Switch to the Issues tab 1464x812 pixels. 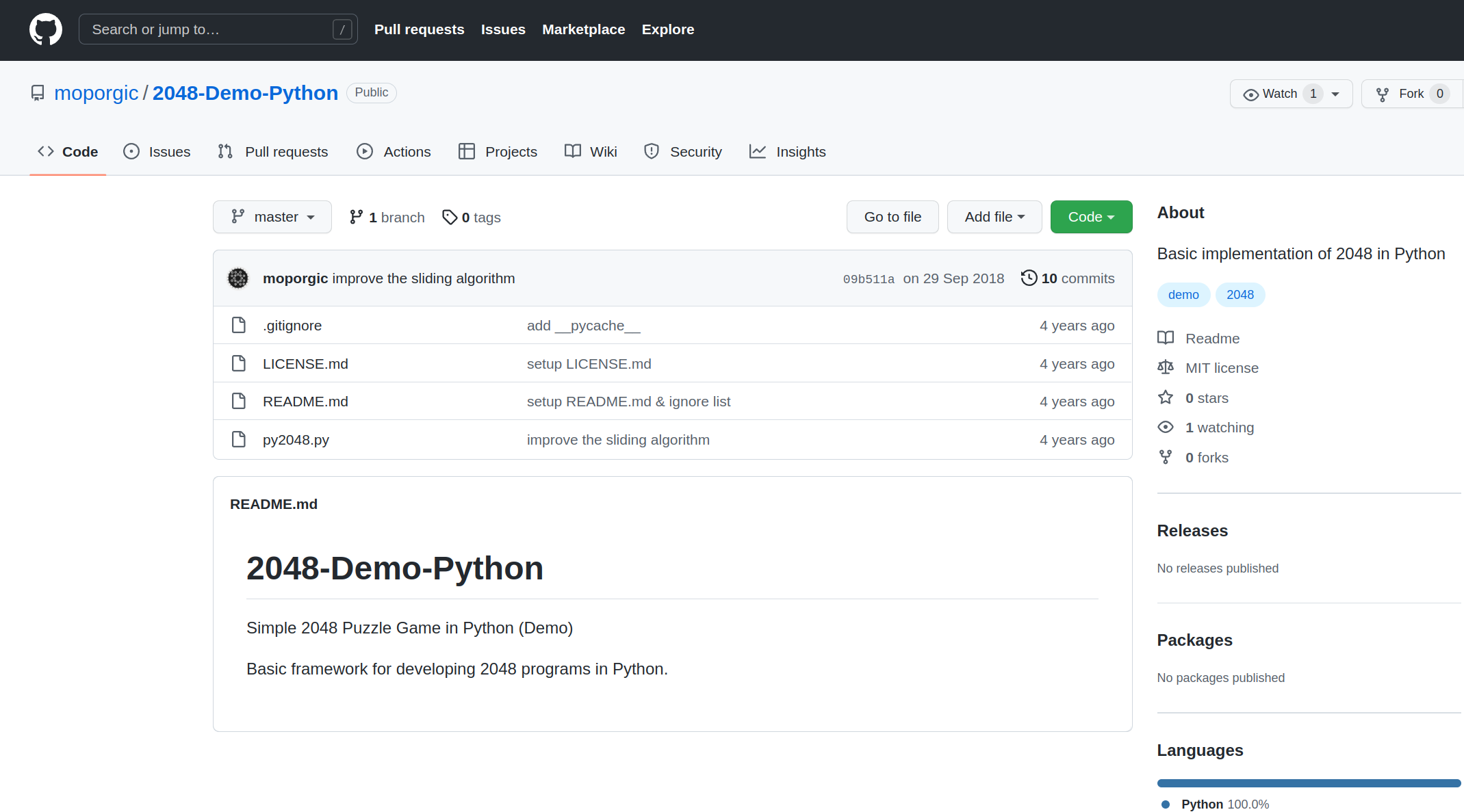(157, 152)
